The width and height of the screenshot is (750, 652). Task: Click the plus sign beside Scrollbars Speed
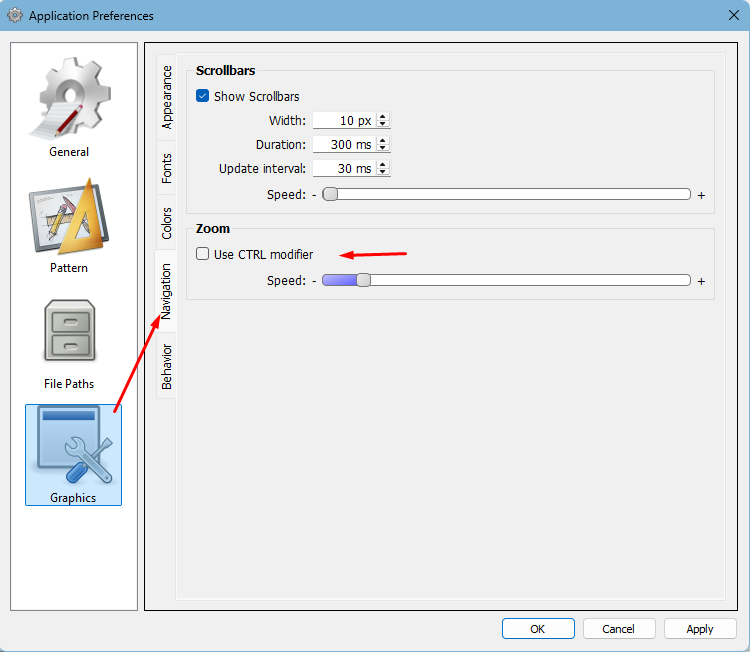(x=701, y=195)
